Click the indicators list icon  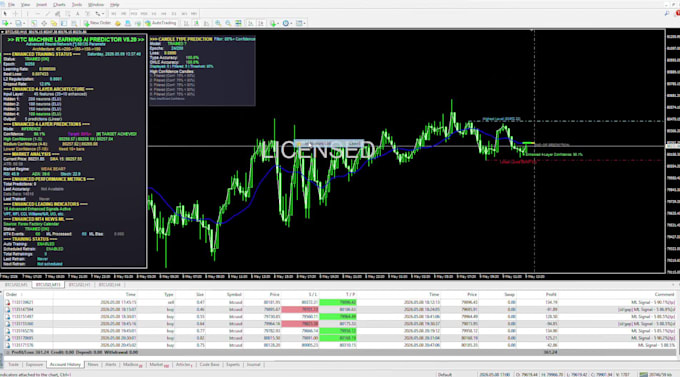pos(273,23)
